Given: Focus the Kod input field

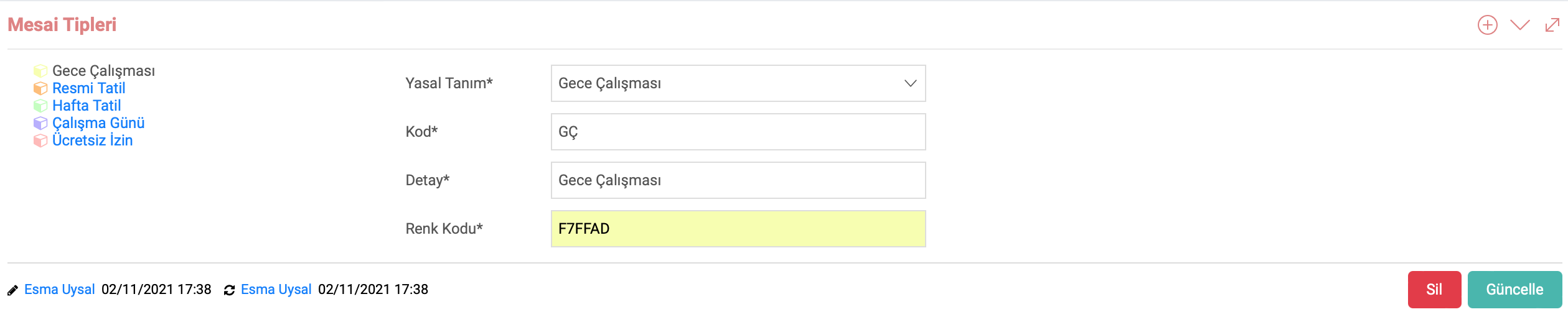Looking at the screenshot, I should [x=738, y=132].
